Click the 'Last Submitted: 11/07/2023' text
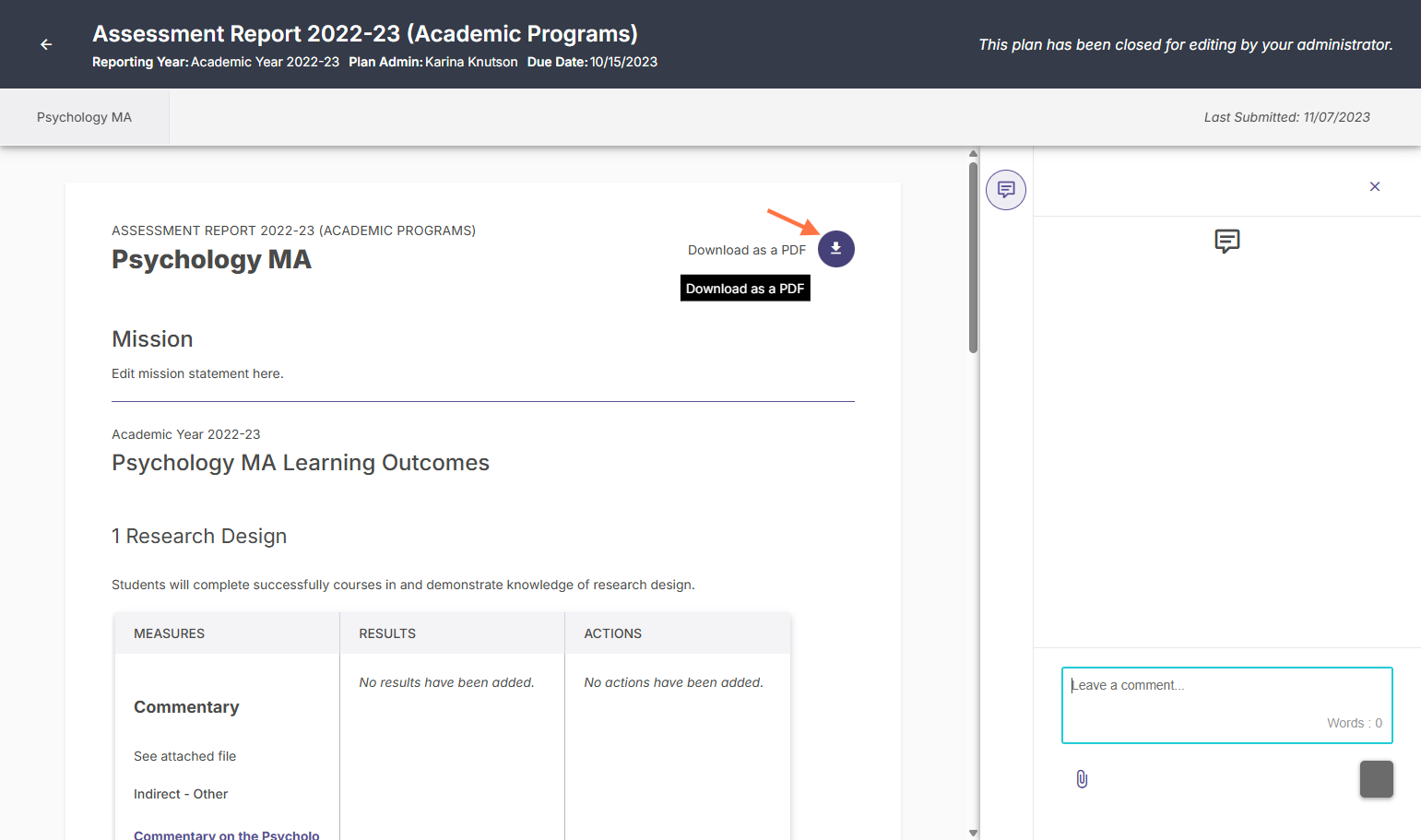 pos(1287,117)
